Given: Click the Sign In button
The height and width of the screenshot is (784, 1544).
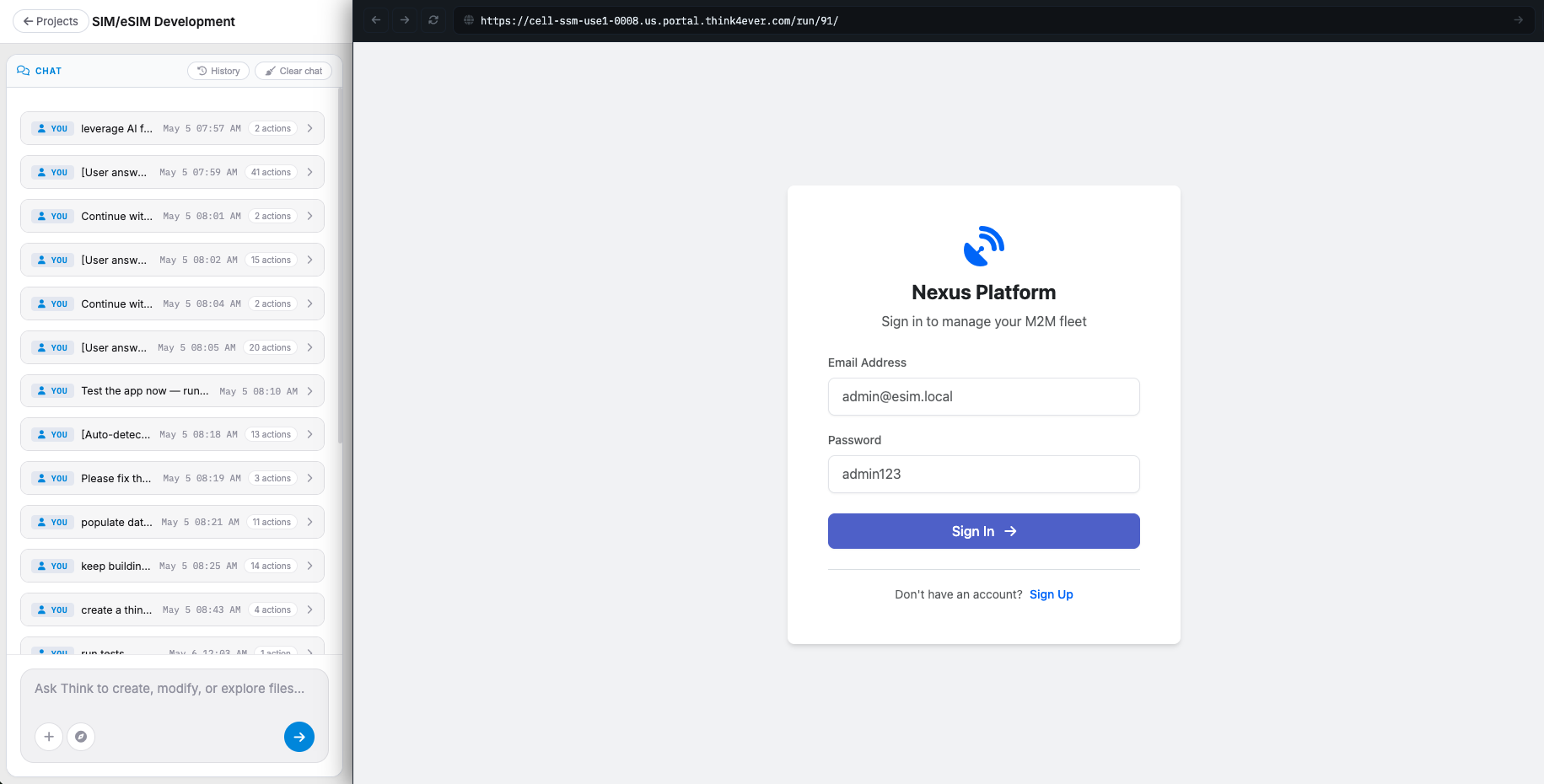Looking at the screenshot, I should [x=983, y=531].
